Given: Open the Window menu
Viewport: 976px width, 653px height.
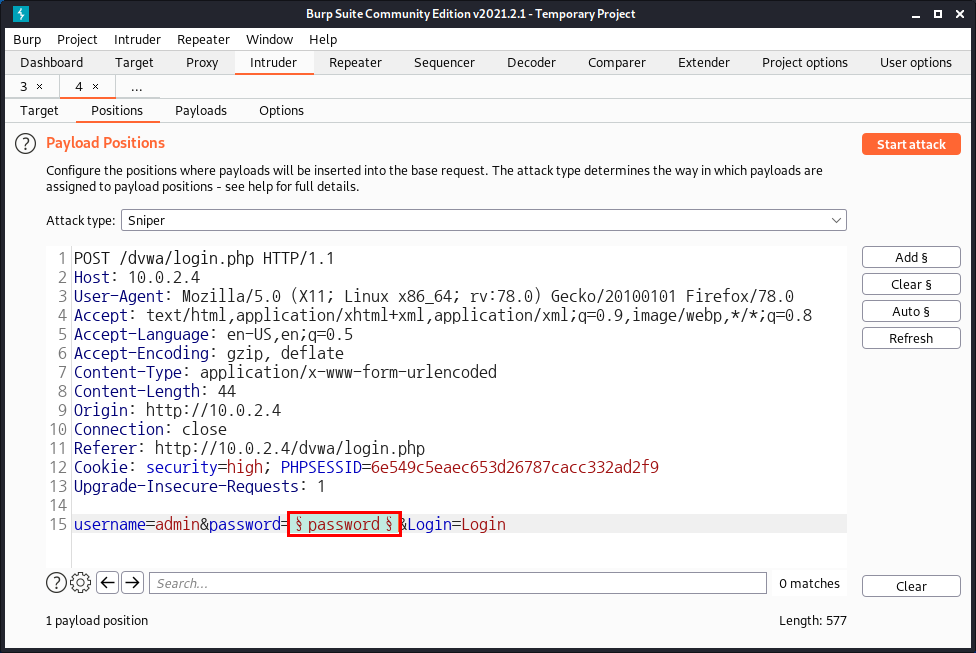Looking at the screenshot, I should tap(270, 39).
